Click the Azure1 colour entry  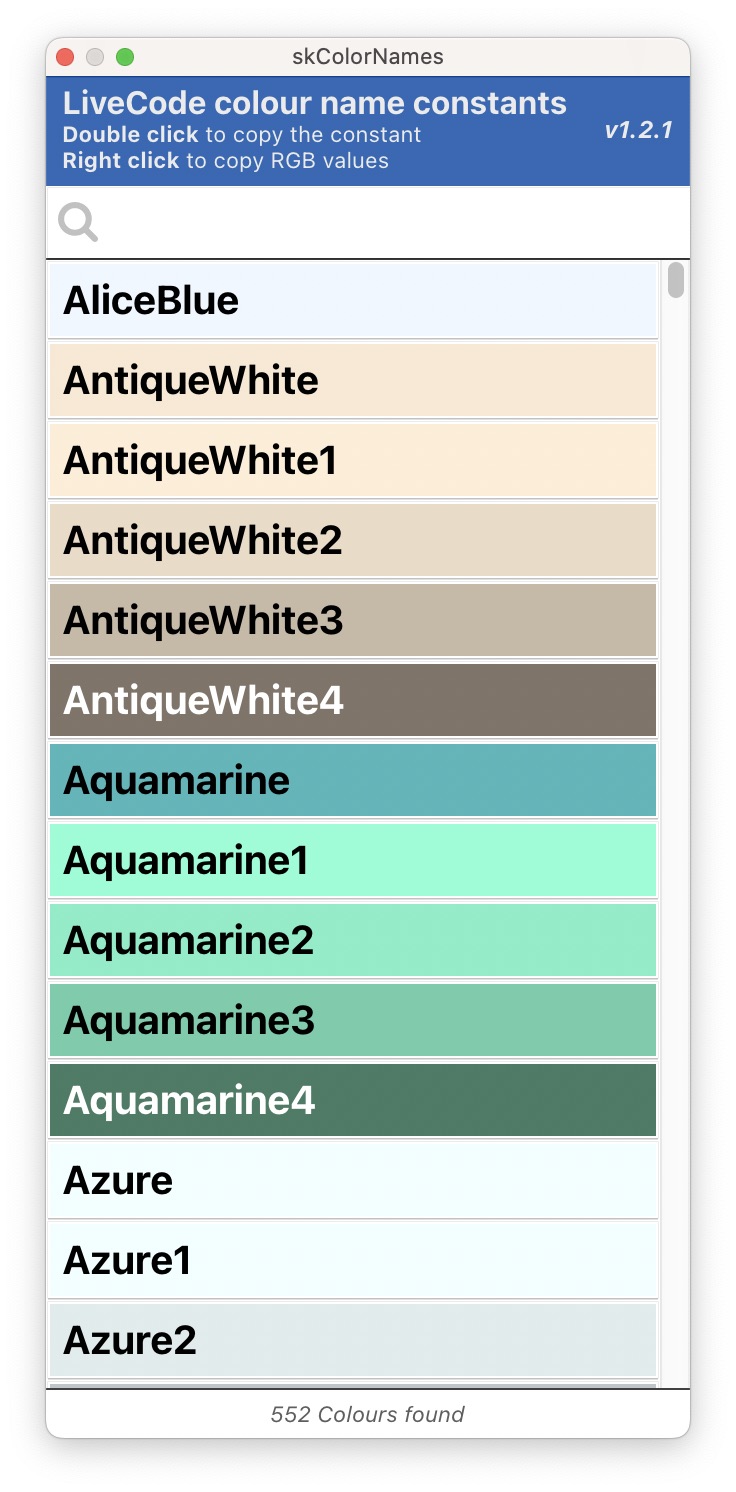[353, 1260]
